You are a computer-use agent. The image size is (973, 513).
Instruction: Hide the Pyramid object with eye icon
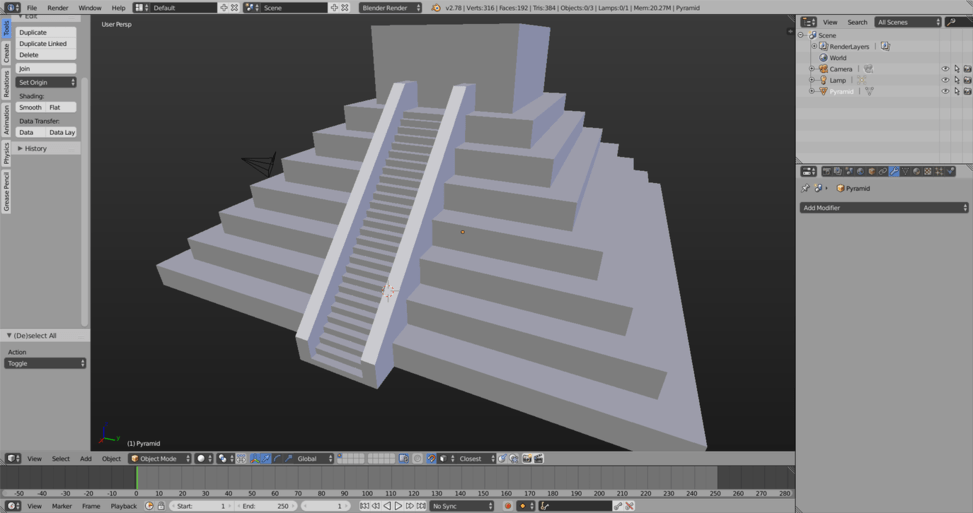(x=945, y=91)
